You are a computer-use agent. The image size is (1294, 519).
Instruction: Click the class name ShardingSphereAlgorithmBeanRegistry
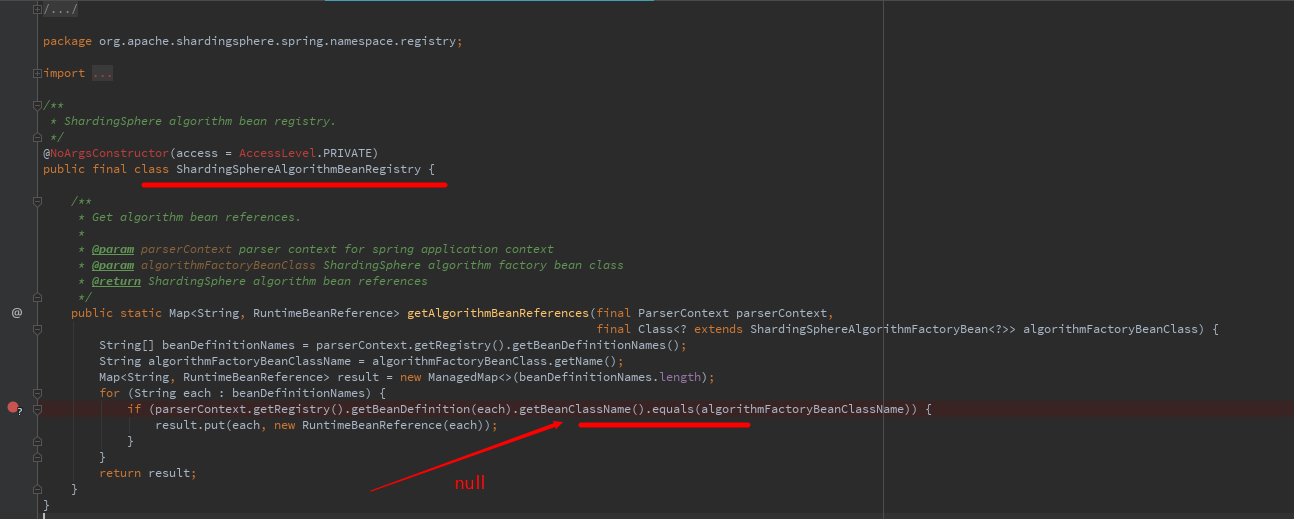[298, 169]
